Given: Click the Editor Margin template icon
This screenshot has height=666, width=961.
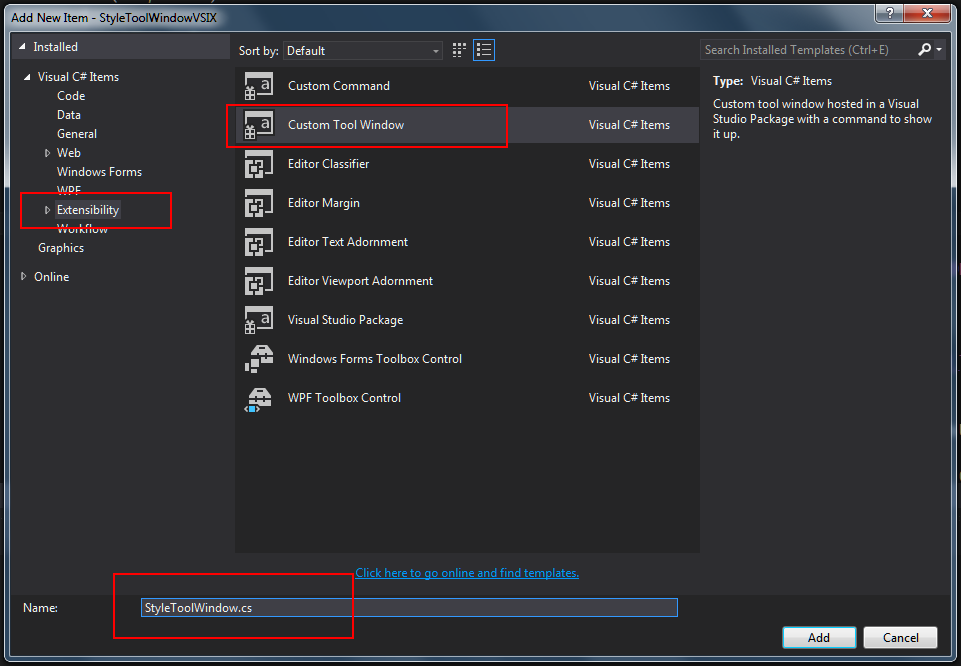Looking at the screenshot, I should (x=259, y=204).
